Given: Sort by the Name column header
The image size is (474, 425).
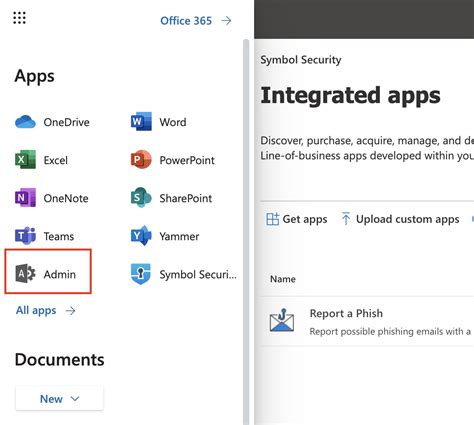Looking at the screenshot, I should (283, 279).
